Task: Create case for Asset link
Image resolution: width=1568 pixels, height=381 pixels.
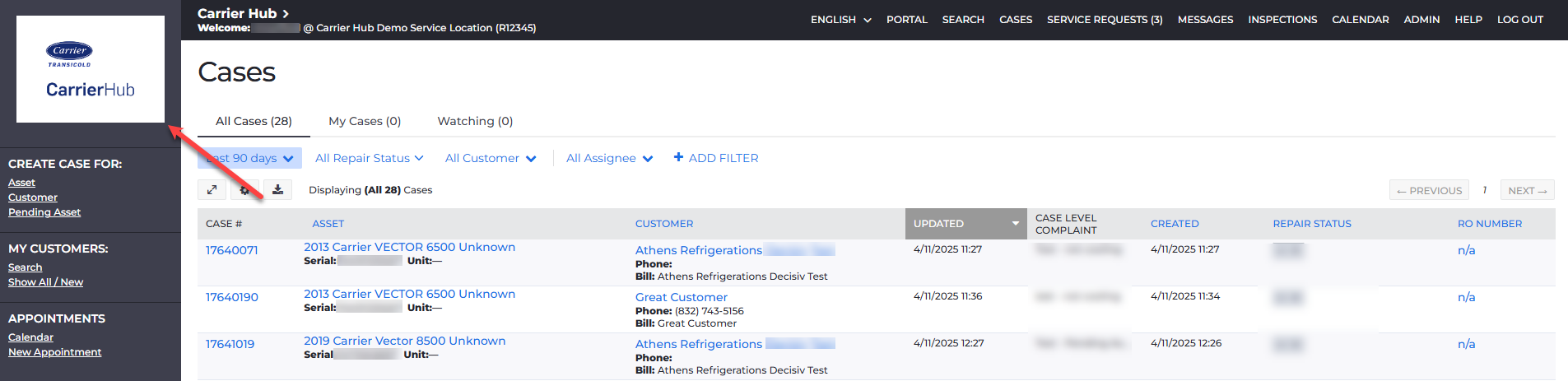Action: coord(21,183)
